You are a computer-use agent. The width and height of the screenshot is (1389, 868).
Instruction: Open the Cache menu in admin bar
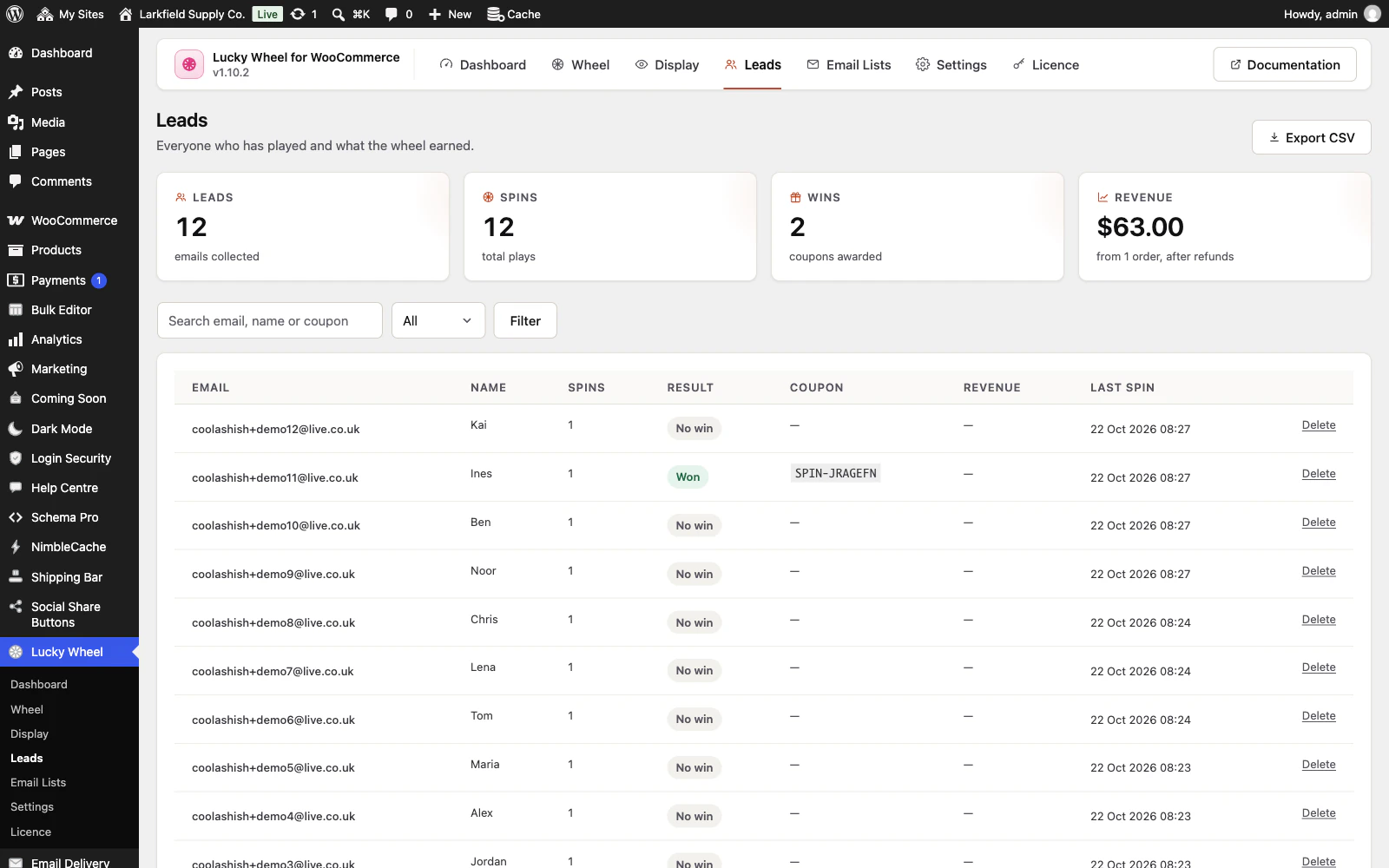pyautogui.click(x=514, y=14)
